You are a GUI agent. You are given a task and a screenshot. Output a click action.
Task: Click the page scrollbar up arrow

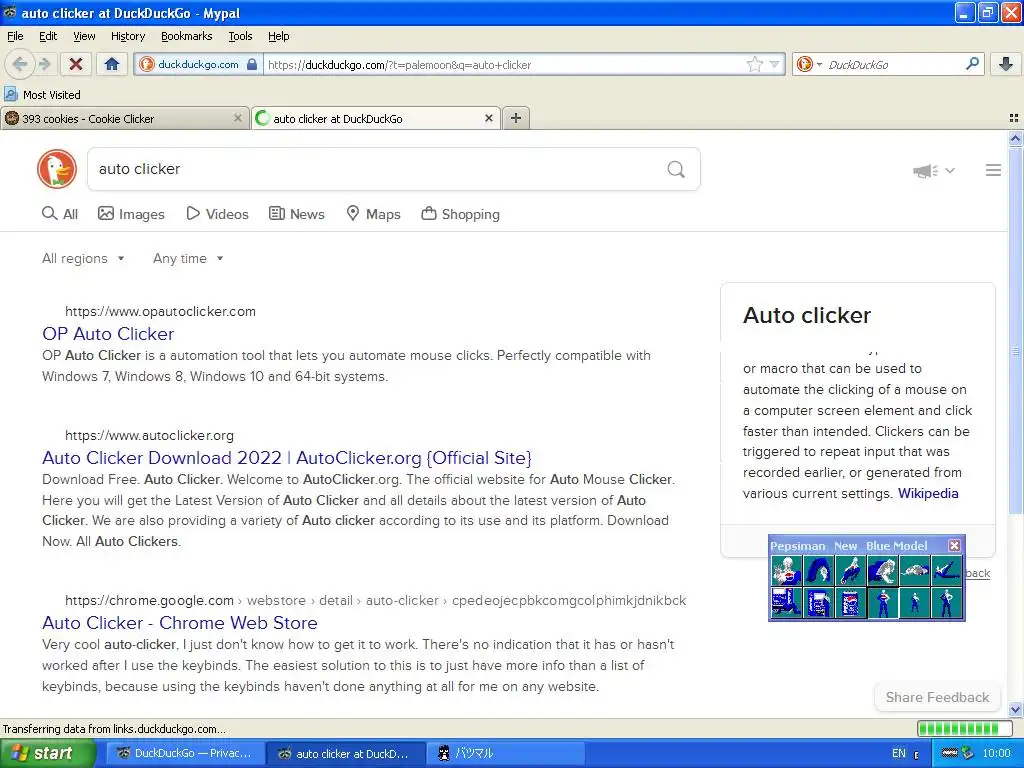tap(1015, 138)
